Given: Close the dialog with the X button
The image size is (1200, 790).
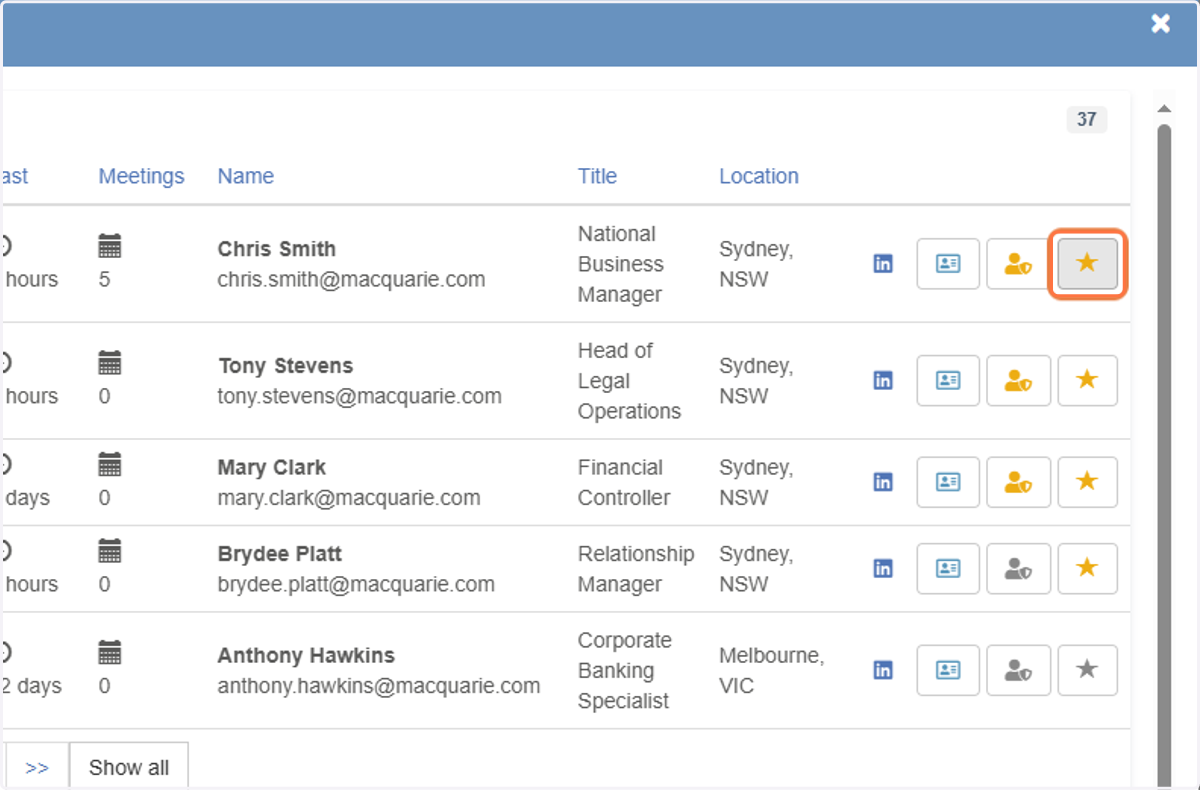Looking at the screenshot, I should (1160, 24).
